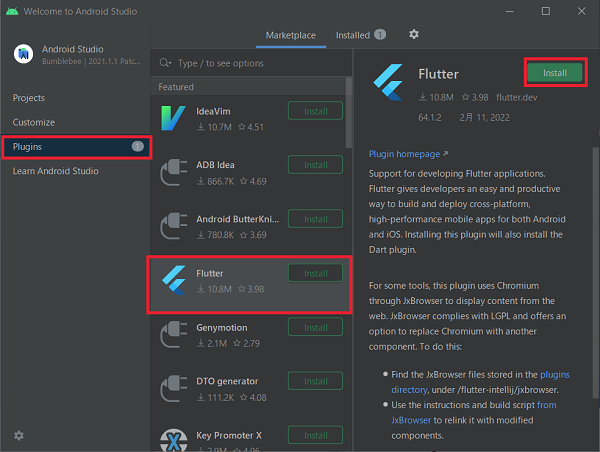Open the Plugin homepage link
600x452 pixels.
pyautogui.click(x=408, y=154)
